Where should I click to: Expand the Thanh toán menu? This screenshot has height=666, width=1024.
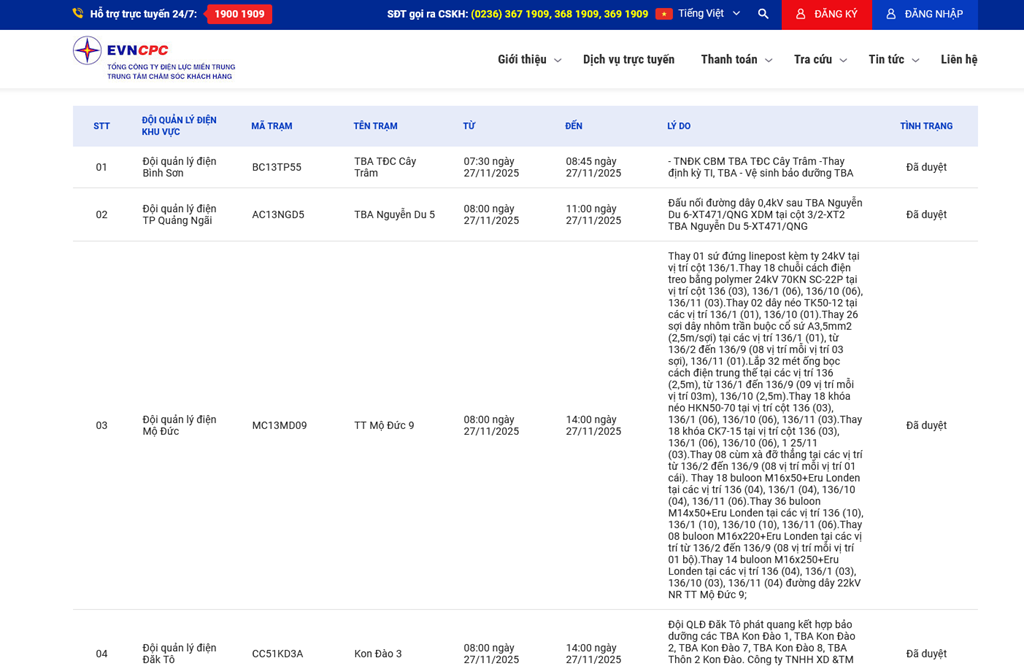coord(736,60)
